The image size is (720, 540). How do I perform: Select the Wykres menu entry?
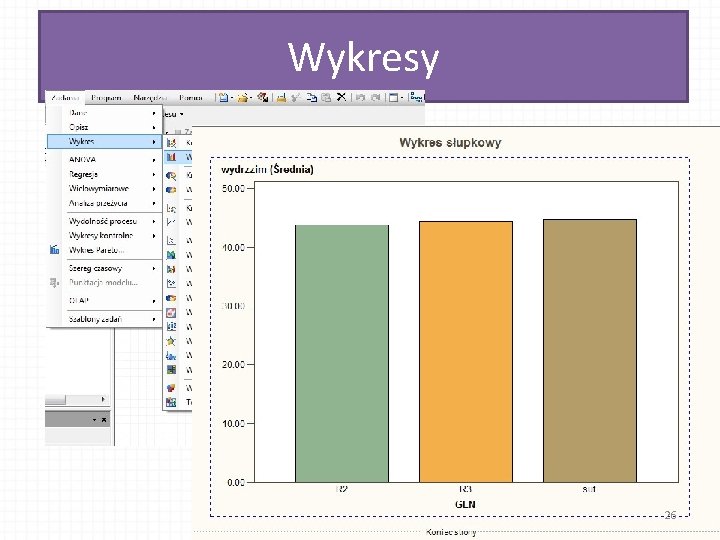(x=105, y=141)
